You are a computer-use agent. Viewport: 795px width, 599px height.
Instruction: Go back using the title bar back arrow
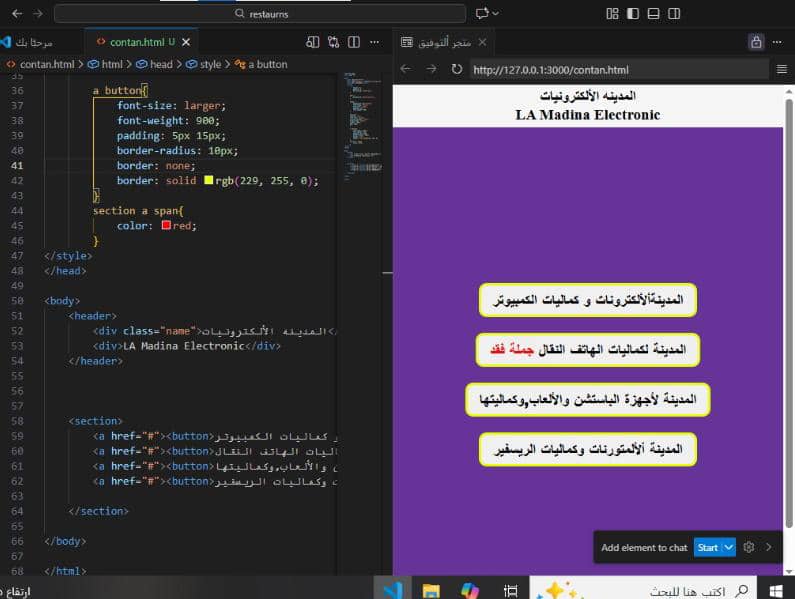(17, 14)
